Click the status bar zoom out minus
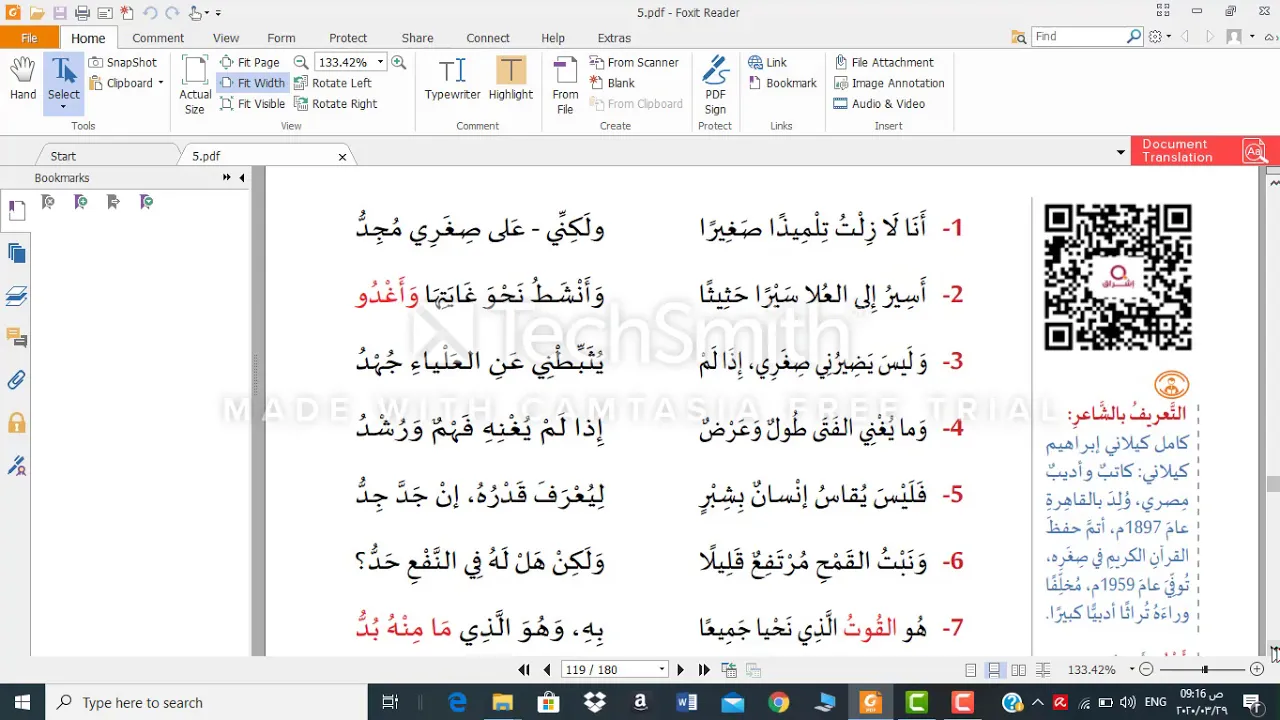This screenshot has height=720, width=1280. click(x=1147, y=669)
